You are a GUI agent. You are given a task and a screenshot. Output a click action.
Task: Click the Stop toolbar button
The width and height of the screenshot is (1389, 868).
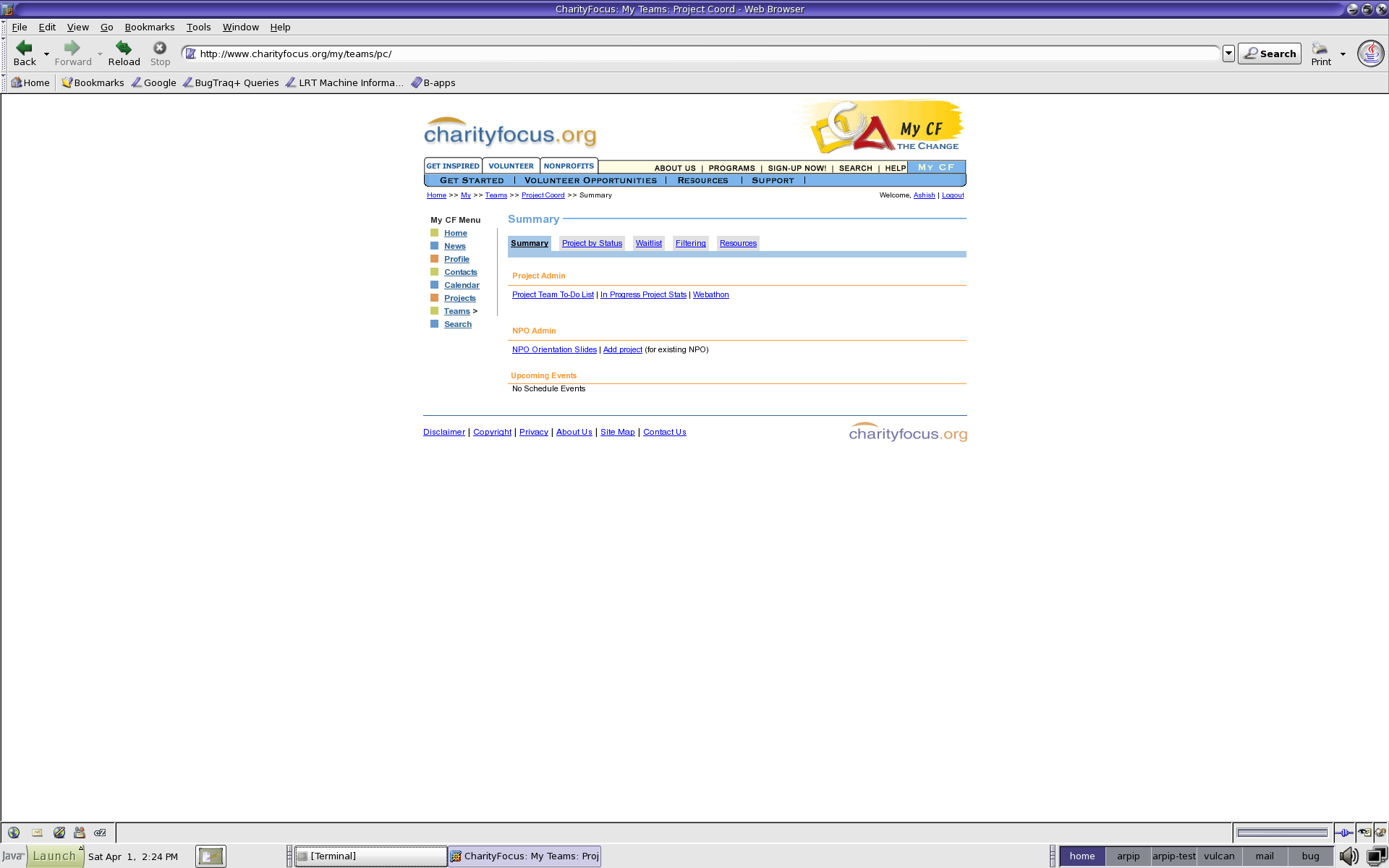point(160,54)
